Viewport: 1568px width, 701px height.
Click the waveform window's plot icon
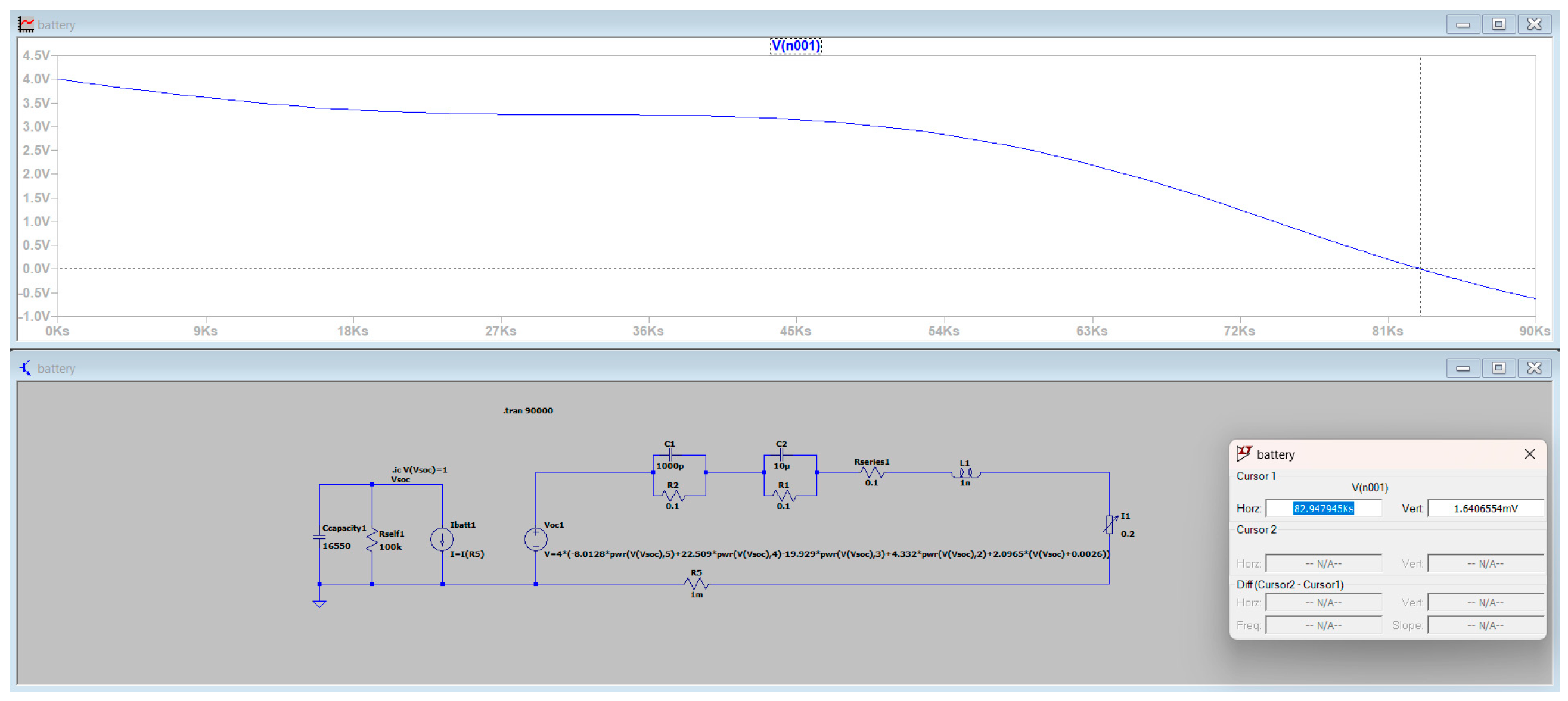[x=25, y=24]
